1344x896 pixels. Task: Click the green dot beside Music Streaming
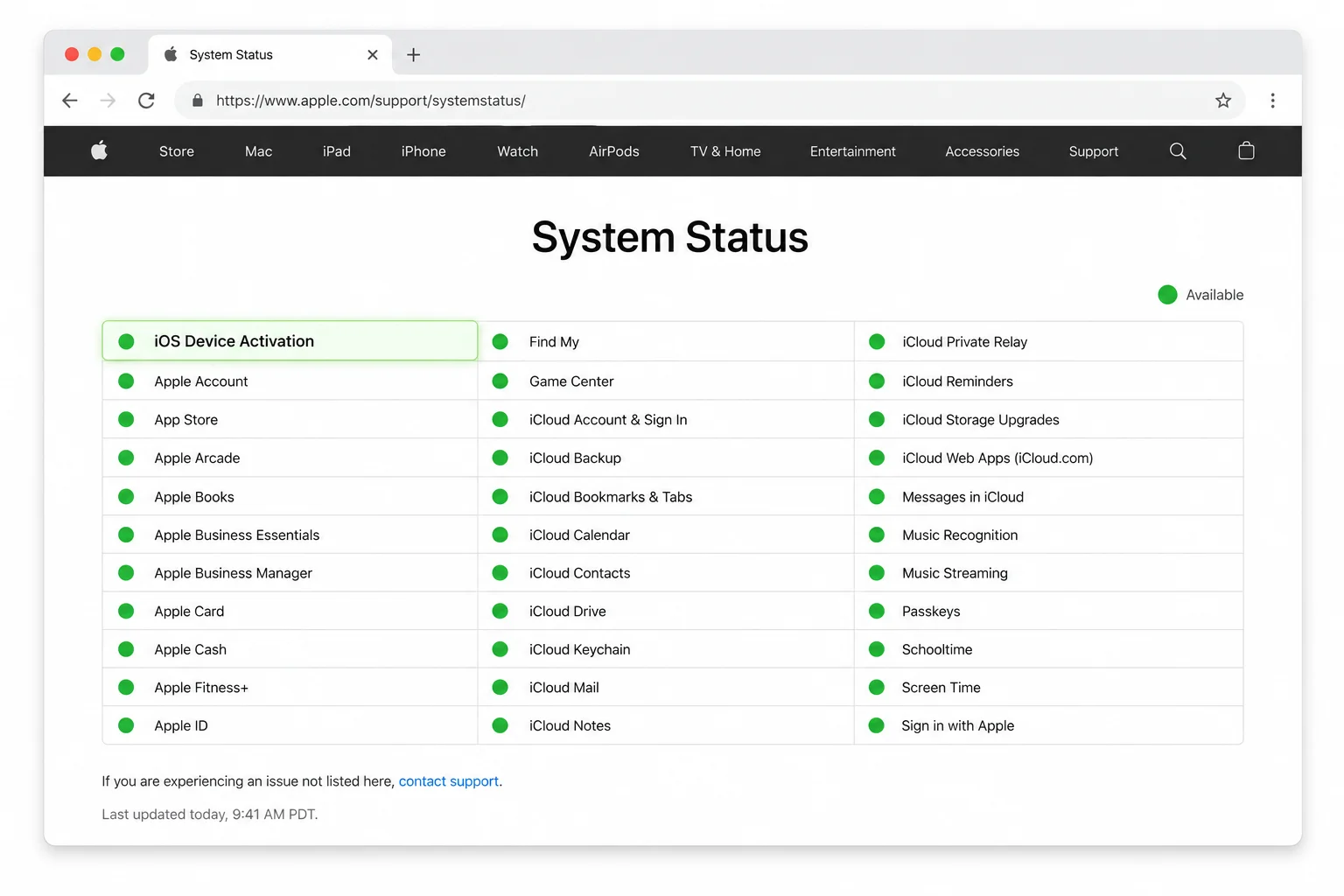877,573
